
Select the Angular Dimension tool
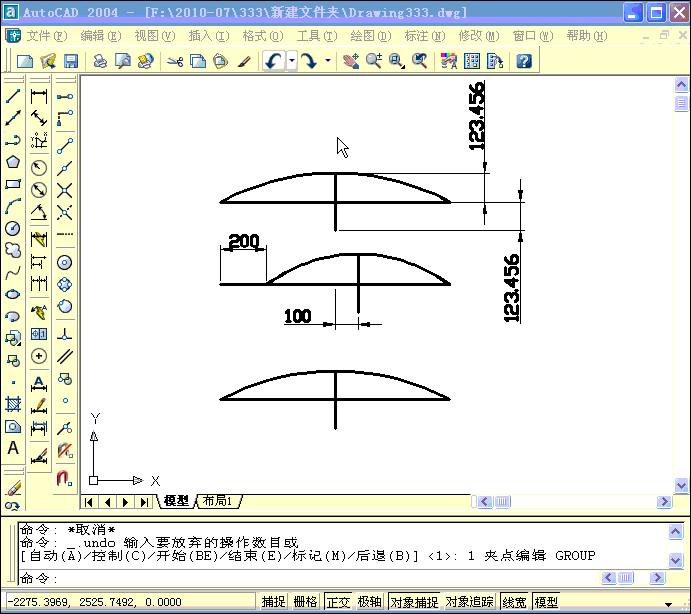[39, 212]
